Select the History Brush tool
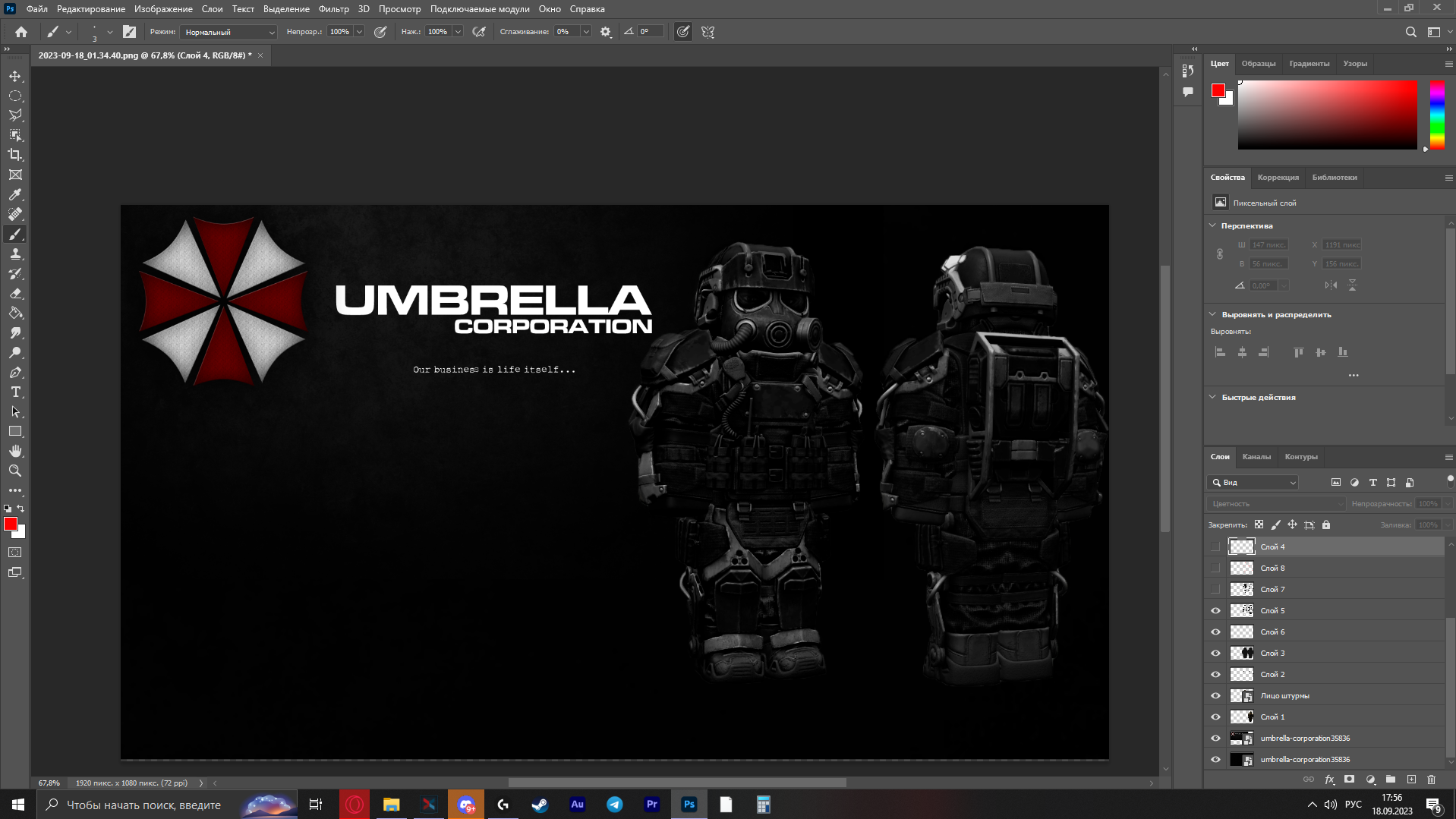The height and width of the screenshot is (819, 1456). pyautogui.click(x=15, y=273)
